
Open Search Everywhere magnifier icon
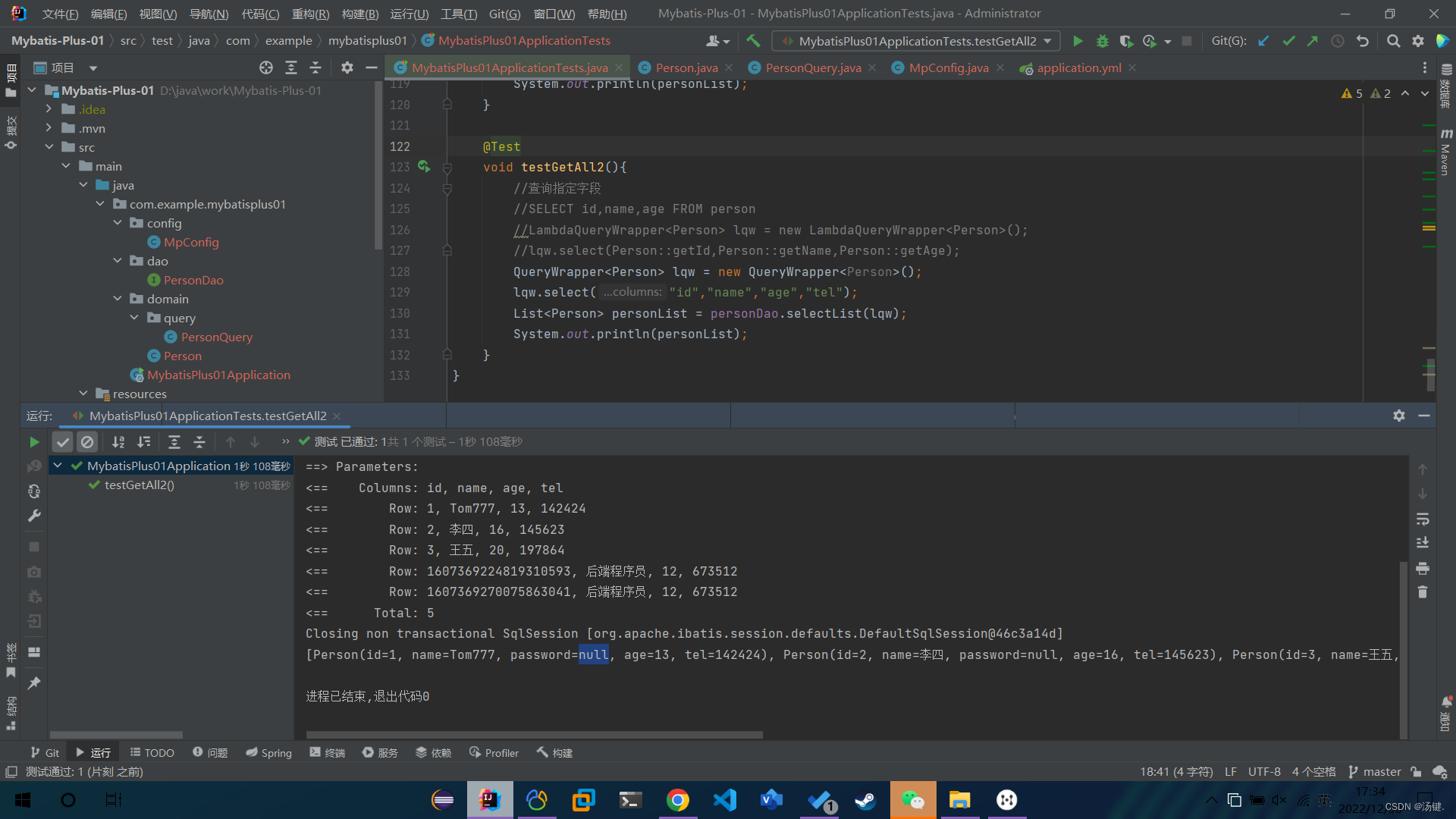click(1393, 41)
